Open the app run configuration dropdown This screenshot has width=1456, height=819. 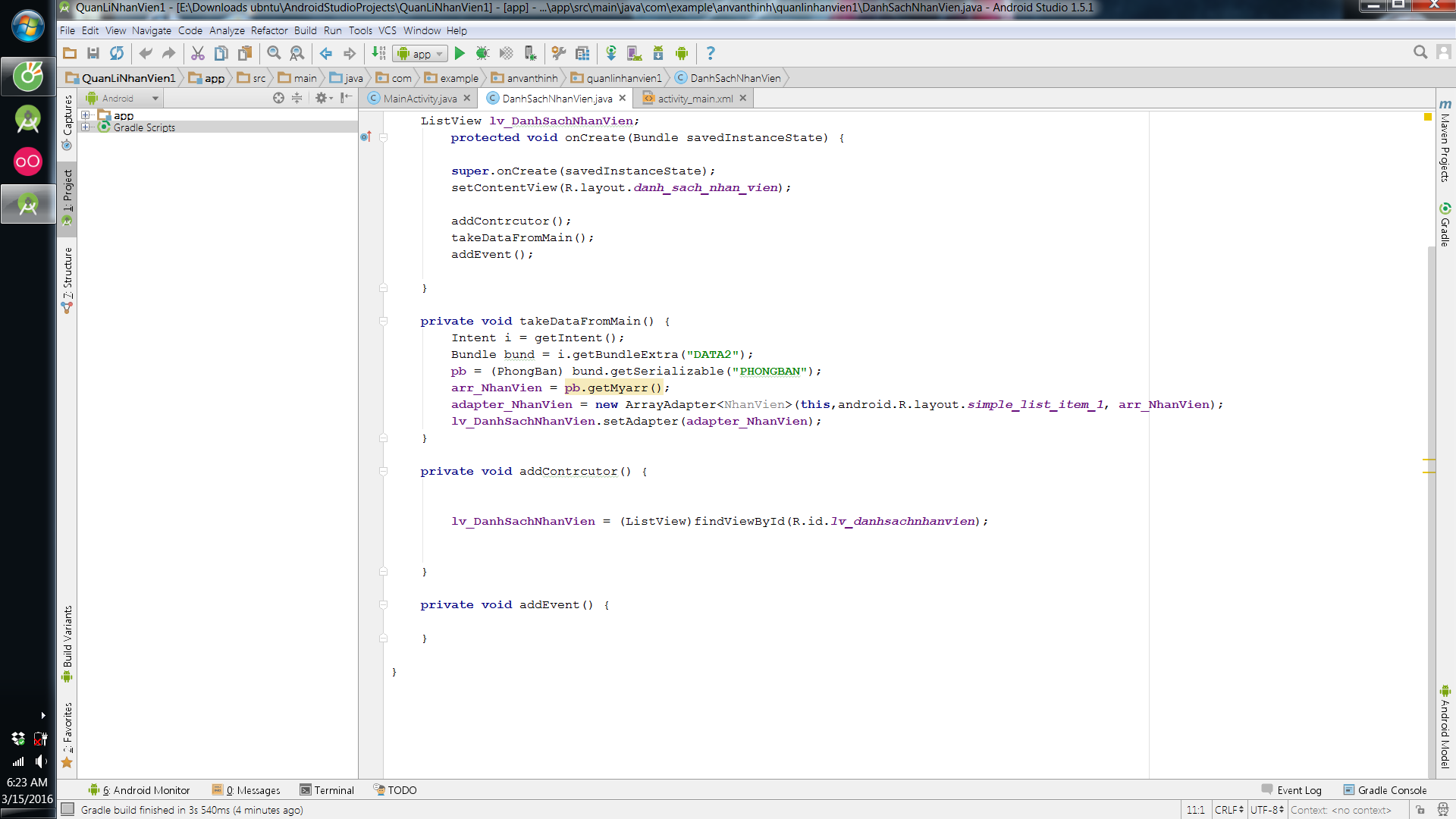click(x=421, y=54)
